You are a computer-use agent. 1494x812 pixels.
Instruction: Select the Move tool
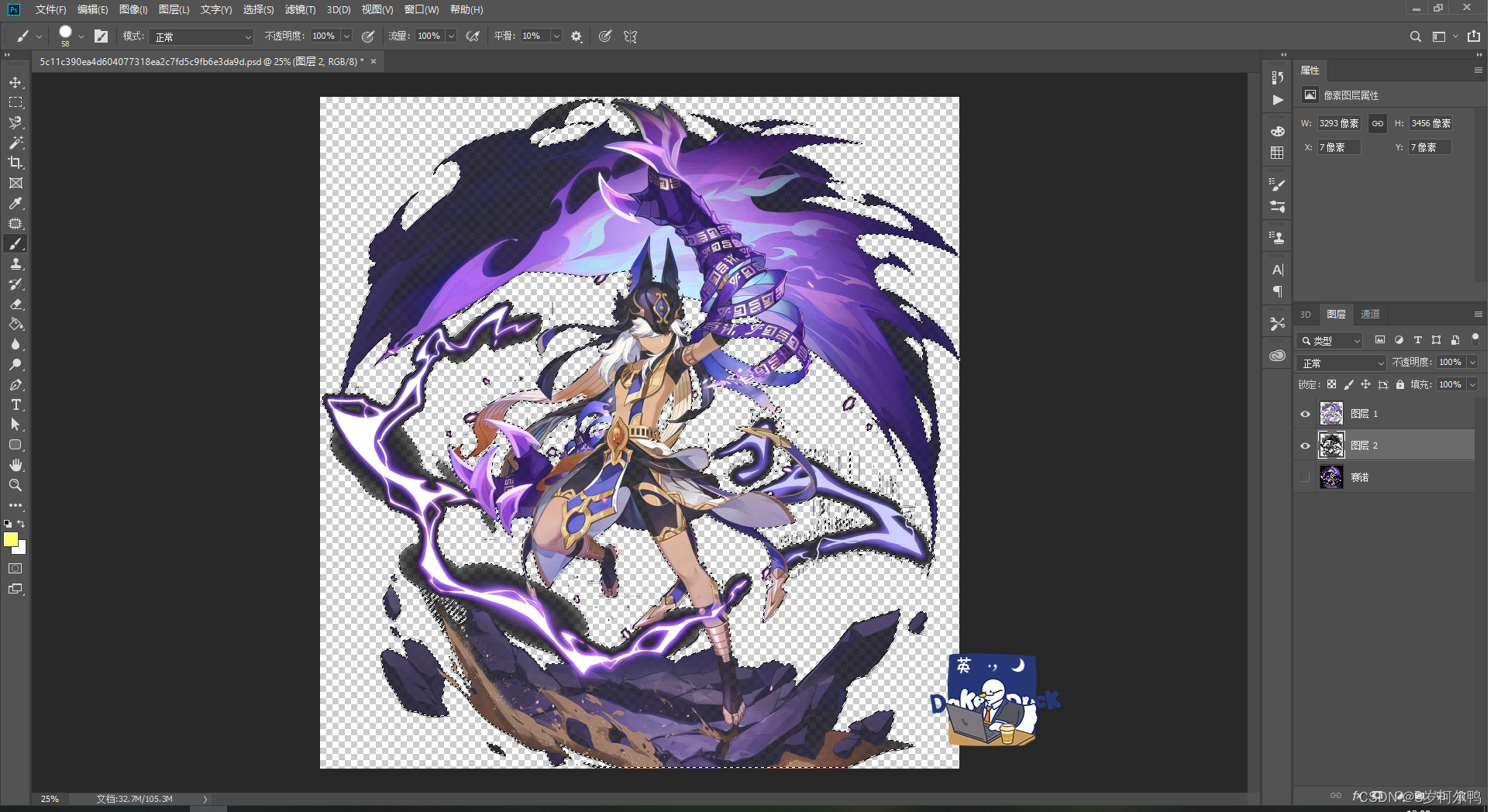(x=15, y=82)
